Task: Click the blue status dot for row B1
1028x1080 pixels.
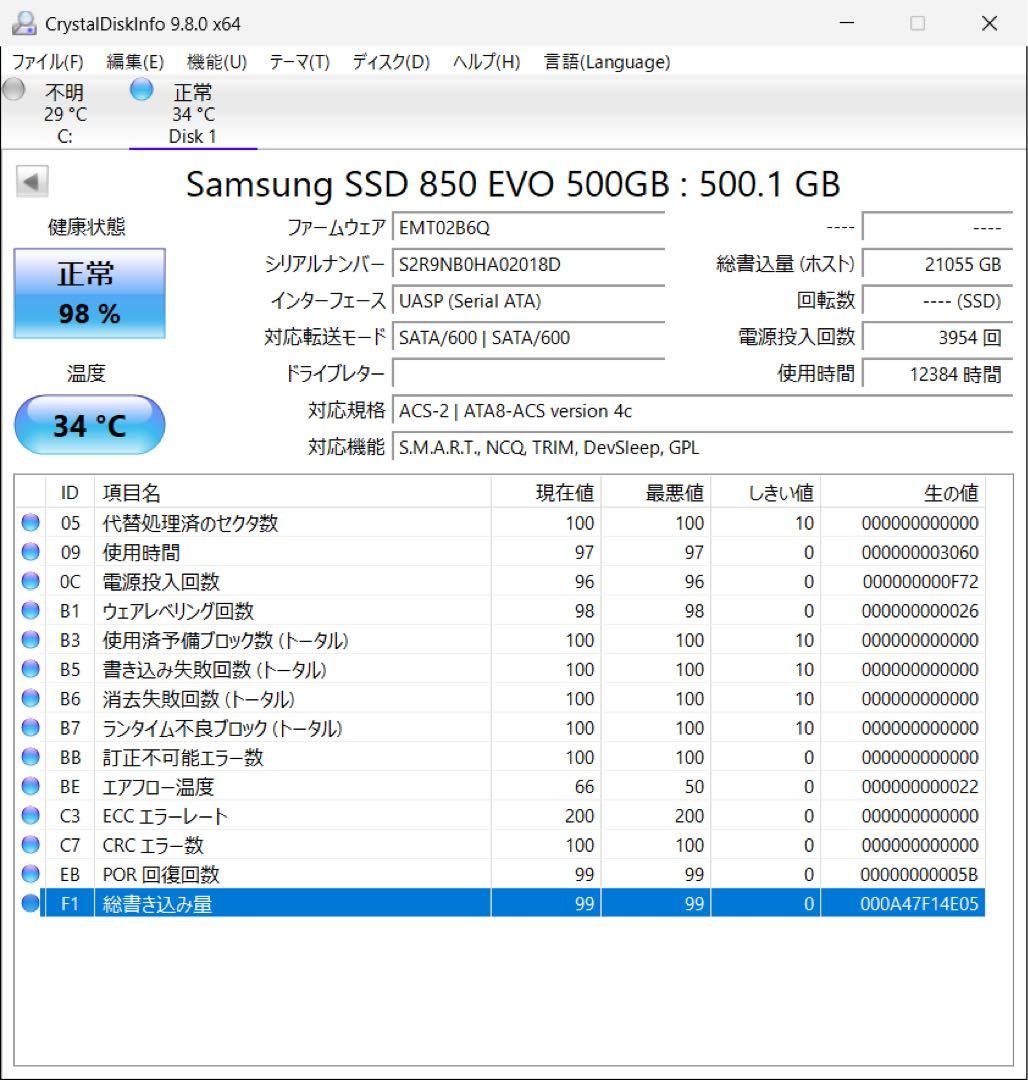Action: pyautogui.click(x=30, y=610)
